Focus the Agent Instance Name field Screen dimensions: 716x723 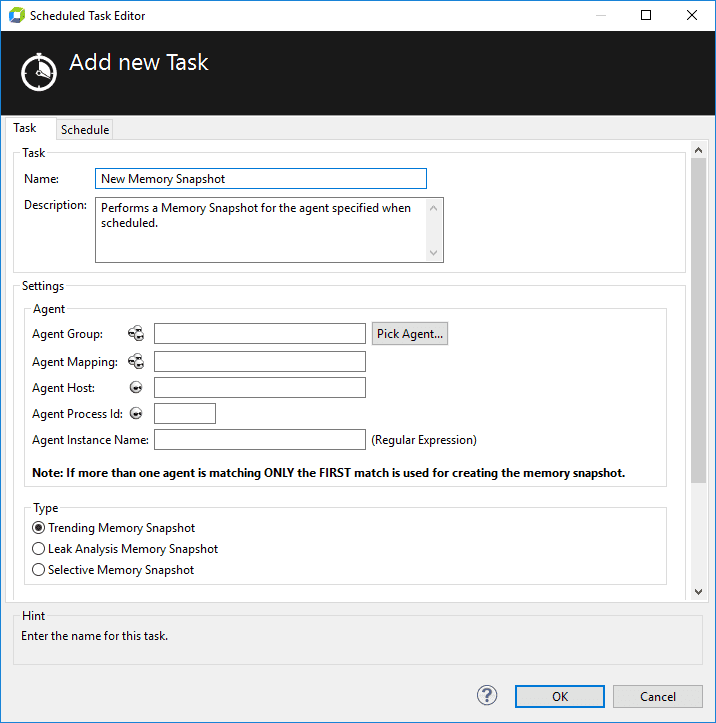pyautogui.click(x=260, y=439)
